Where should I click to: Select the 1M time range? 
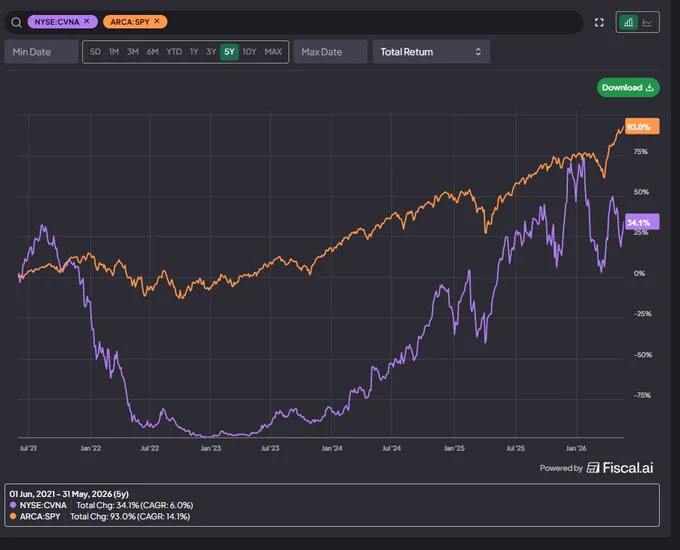point(114,52)
